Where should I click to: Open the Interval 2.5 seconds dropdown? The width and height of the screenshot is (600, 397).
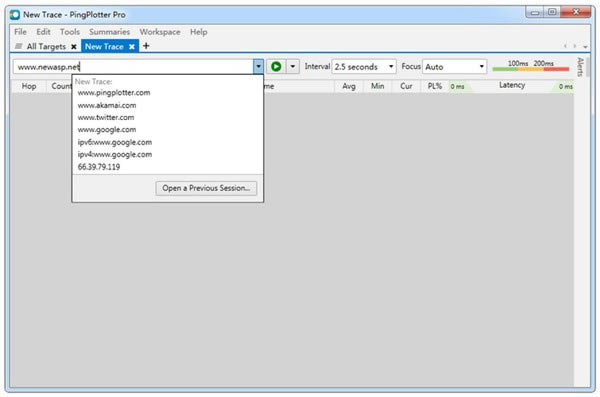pos(364,67)
